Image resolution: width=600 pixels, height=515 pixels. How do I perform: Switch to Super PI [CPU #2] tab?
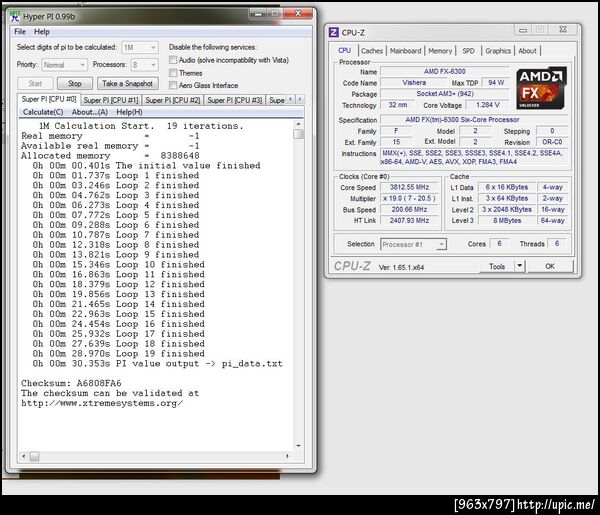tap(173, 100)
